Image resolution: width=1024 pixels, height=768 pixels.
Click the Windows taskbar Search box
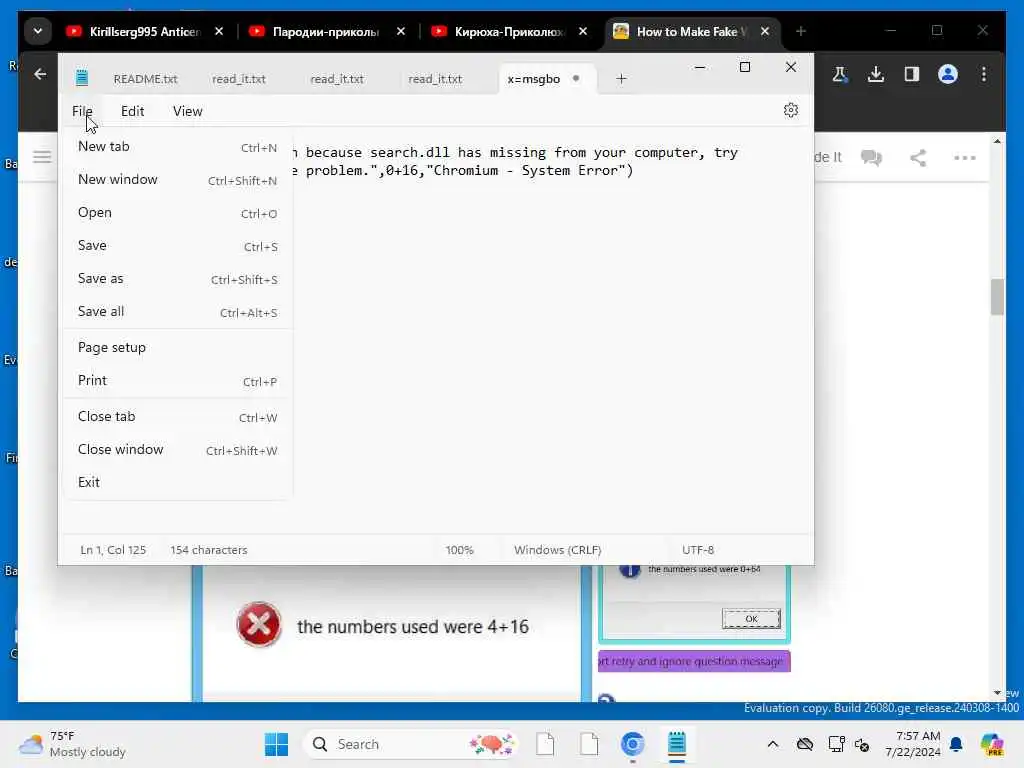[411, 744]
